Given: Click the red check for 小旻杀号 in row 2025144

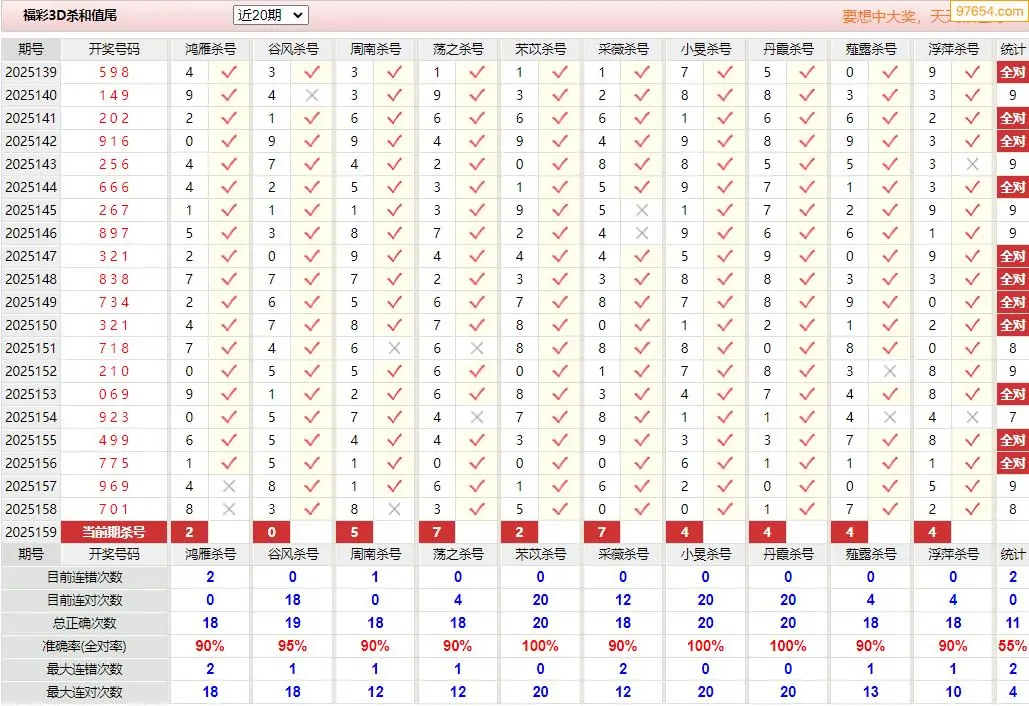Looking at the screenshot, I should [724, 187].
